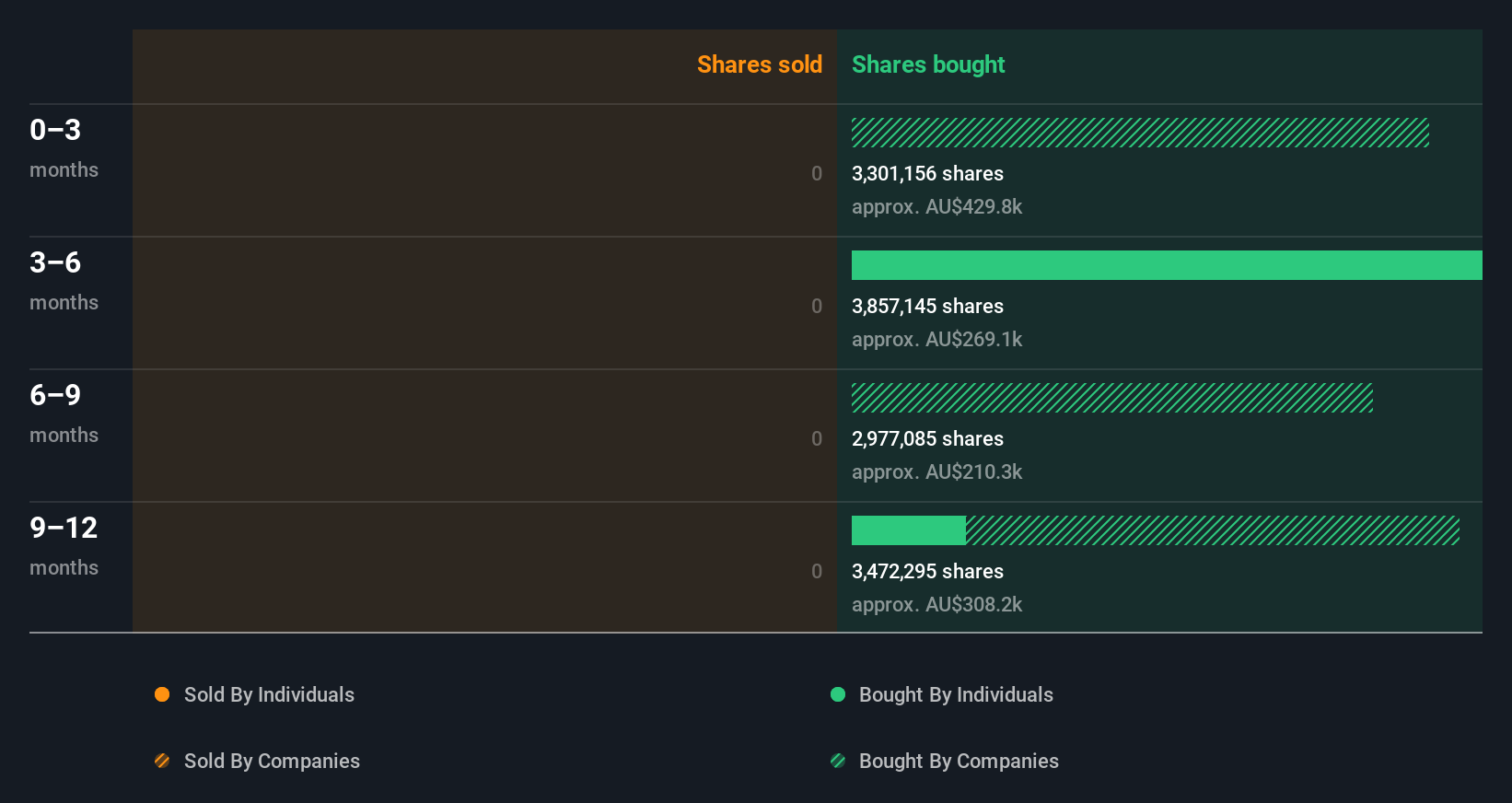
Task: Toggle the Bought By Companies legend label
Action: [959, 761]
